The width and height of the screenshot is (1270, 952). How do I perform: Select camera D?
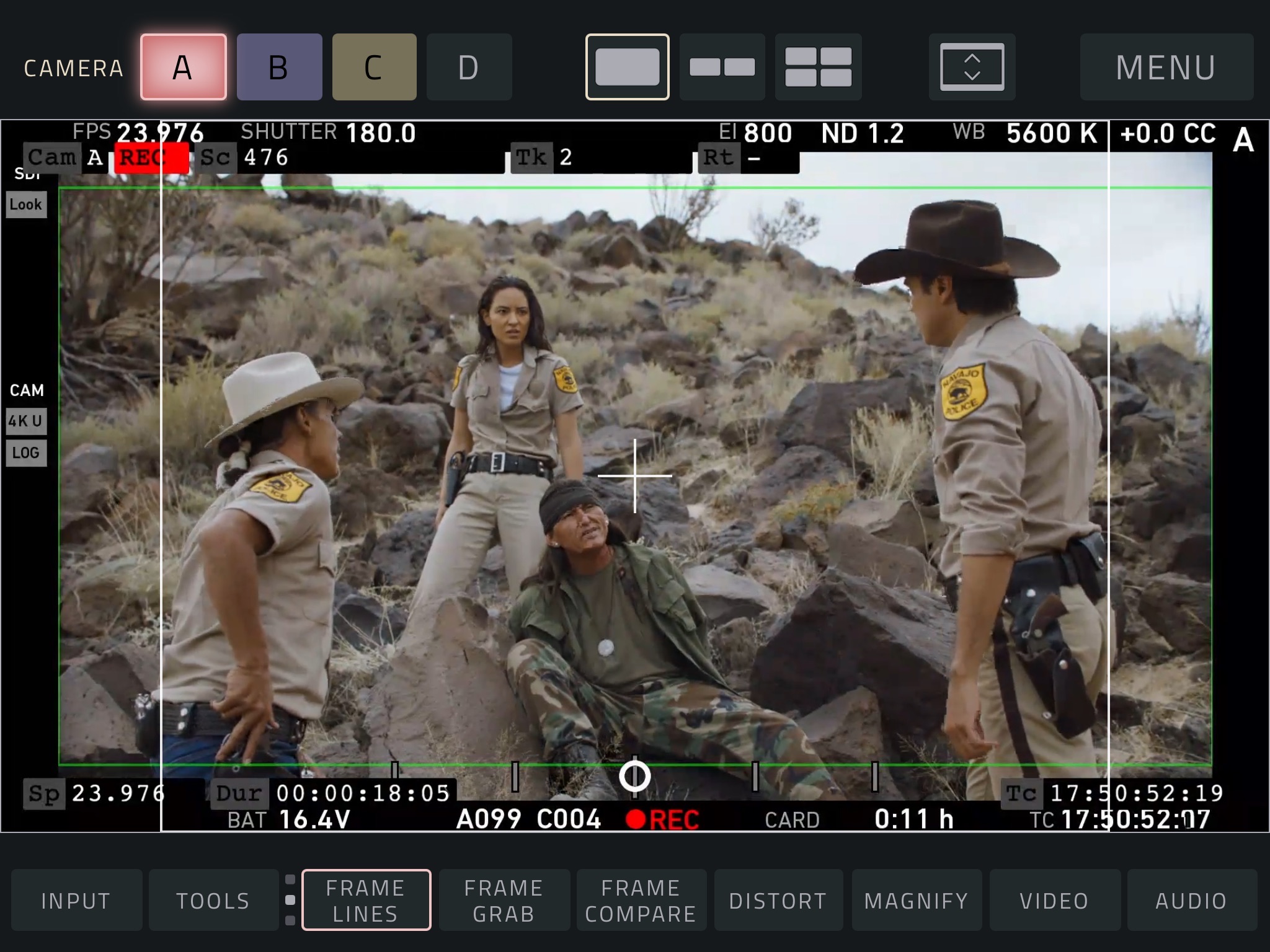469,67
